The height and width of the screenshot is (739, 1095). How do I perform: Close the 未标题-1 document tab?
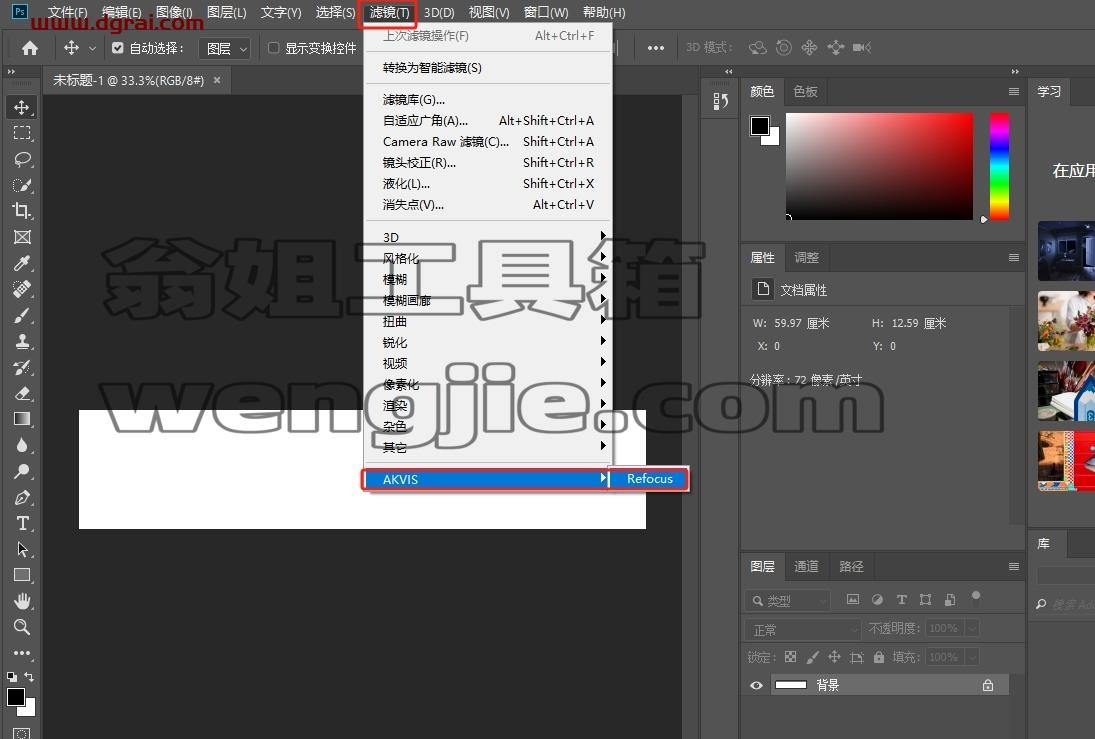[217, 80]
